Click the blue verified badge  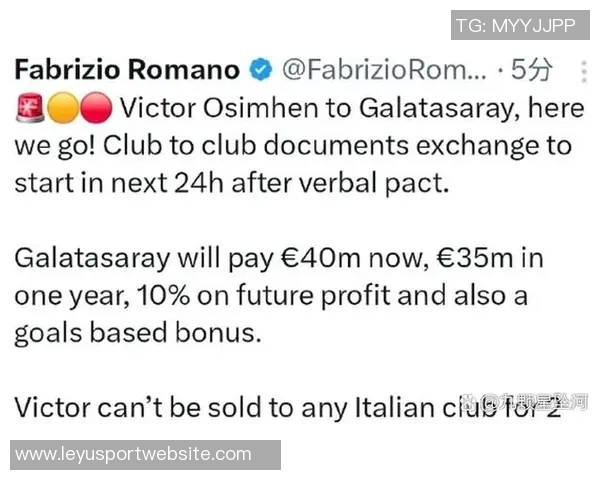tap(258, 70)
